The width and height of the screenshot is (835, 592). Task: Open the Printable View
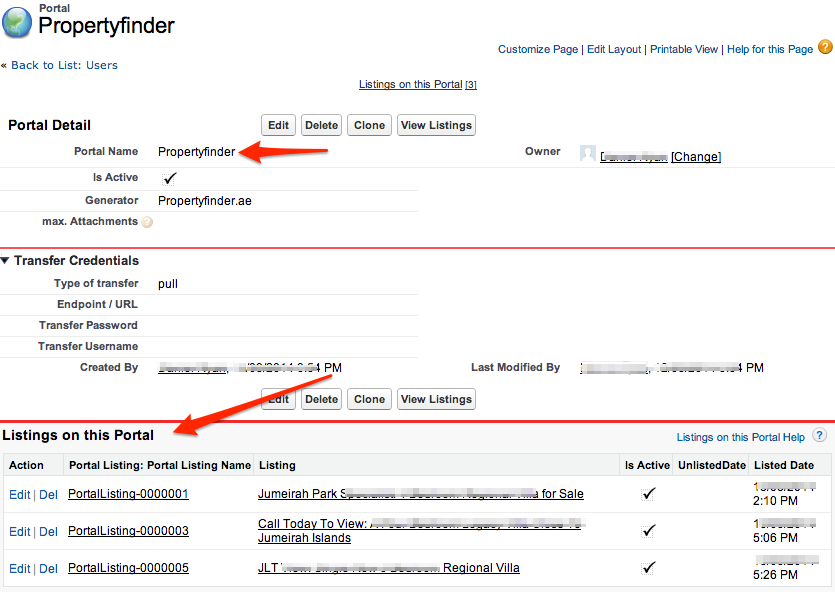point(684,48)
